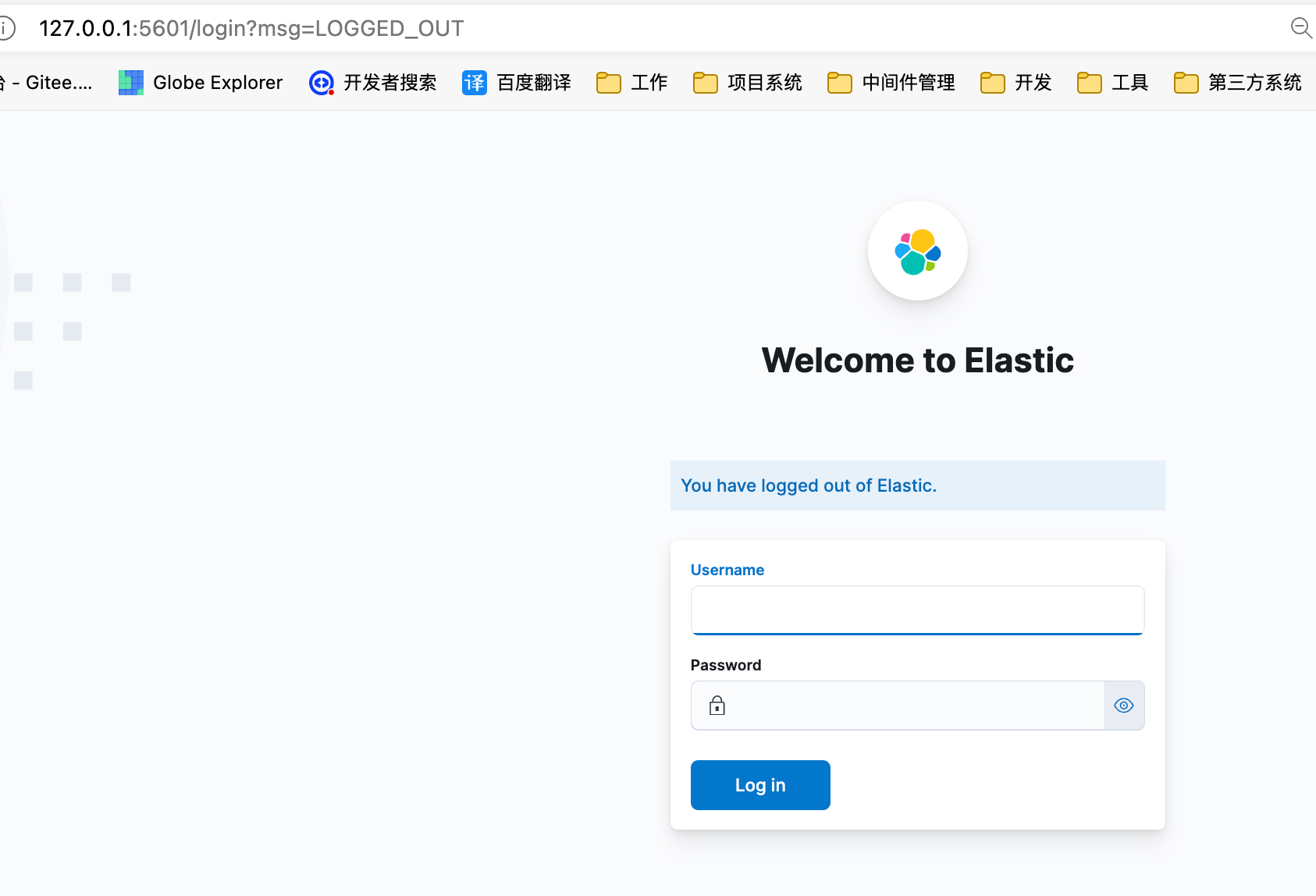Toggle password visibility eye icon
Screen dimensions: 1316x896
point(1124,706)
